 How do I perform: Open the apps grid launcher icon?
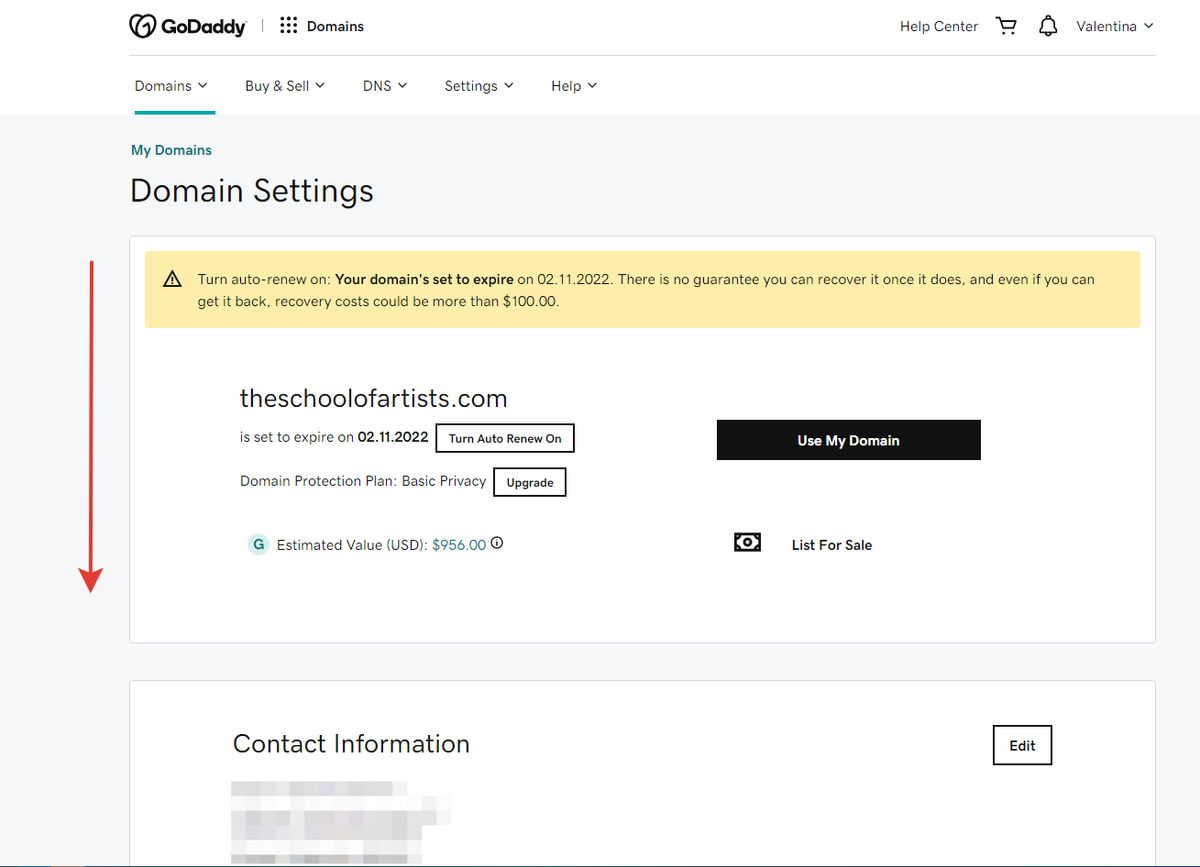289,26
